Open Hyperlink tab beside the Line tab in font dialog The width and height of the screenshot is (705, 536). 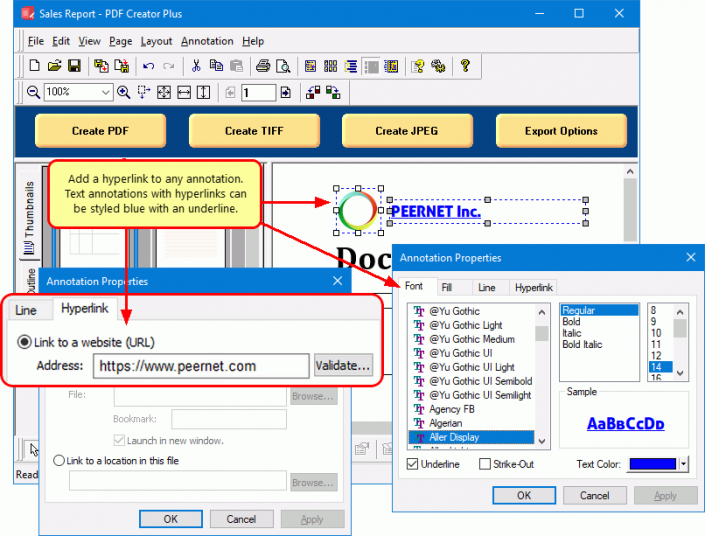click(533, 287)
